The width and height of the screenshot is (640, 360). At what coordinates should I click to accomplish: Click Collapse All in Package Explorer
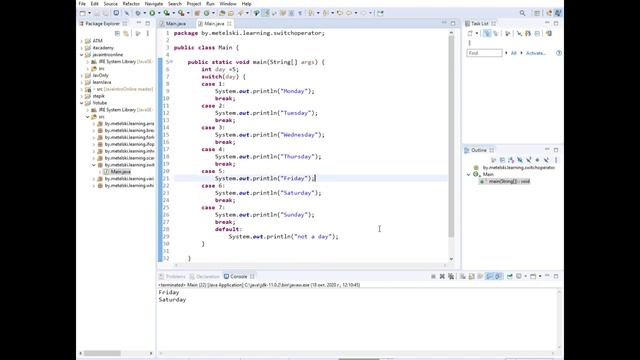117,33
